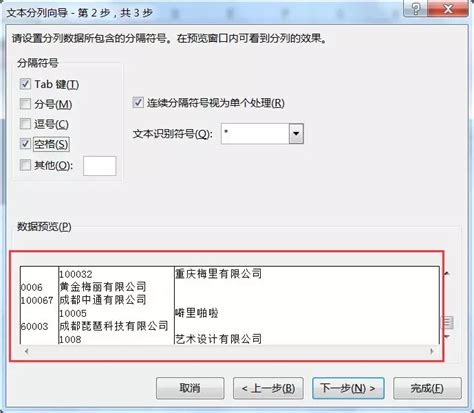Image resolution: width=474 pixels, height=413 pixels.
Task: Proceed with 下一步 button
Action: tap(348, 388)
